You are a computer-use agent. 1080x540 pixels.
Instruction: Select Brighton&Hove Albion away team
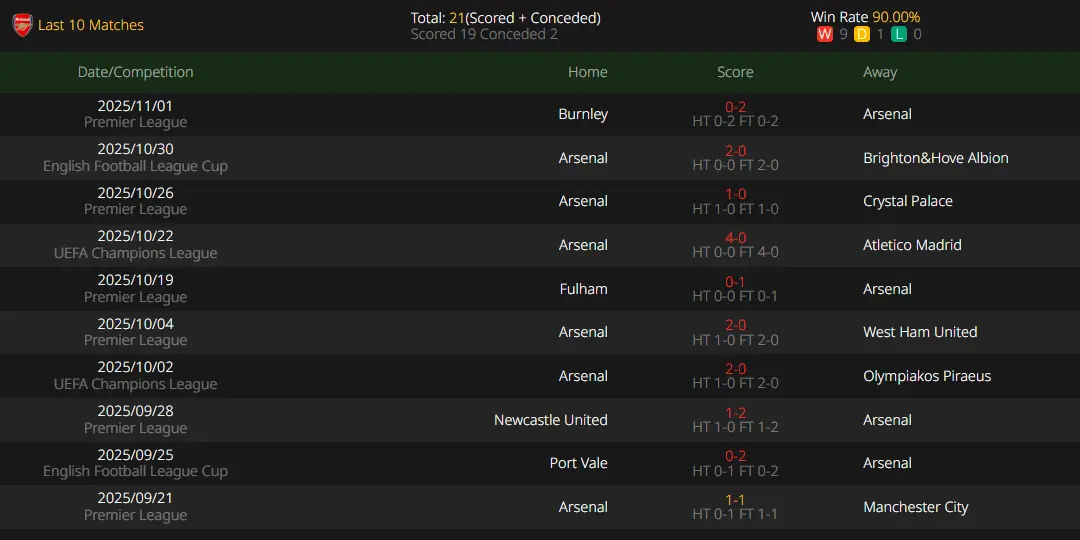click(935, 158)
